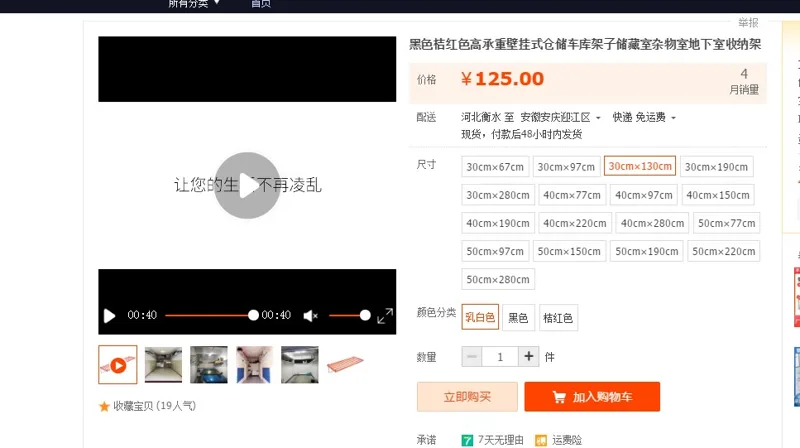800x448 pixels.
Task: Choose size 30cm×97cm
Action: (566, 167)
